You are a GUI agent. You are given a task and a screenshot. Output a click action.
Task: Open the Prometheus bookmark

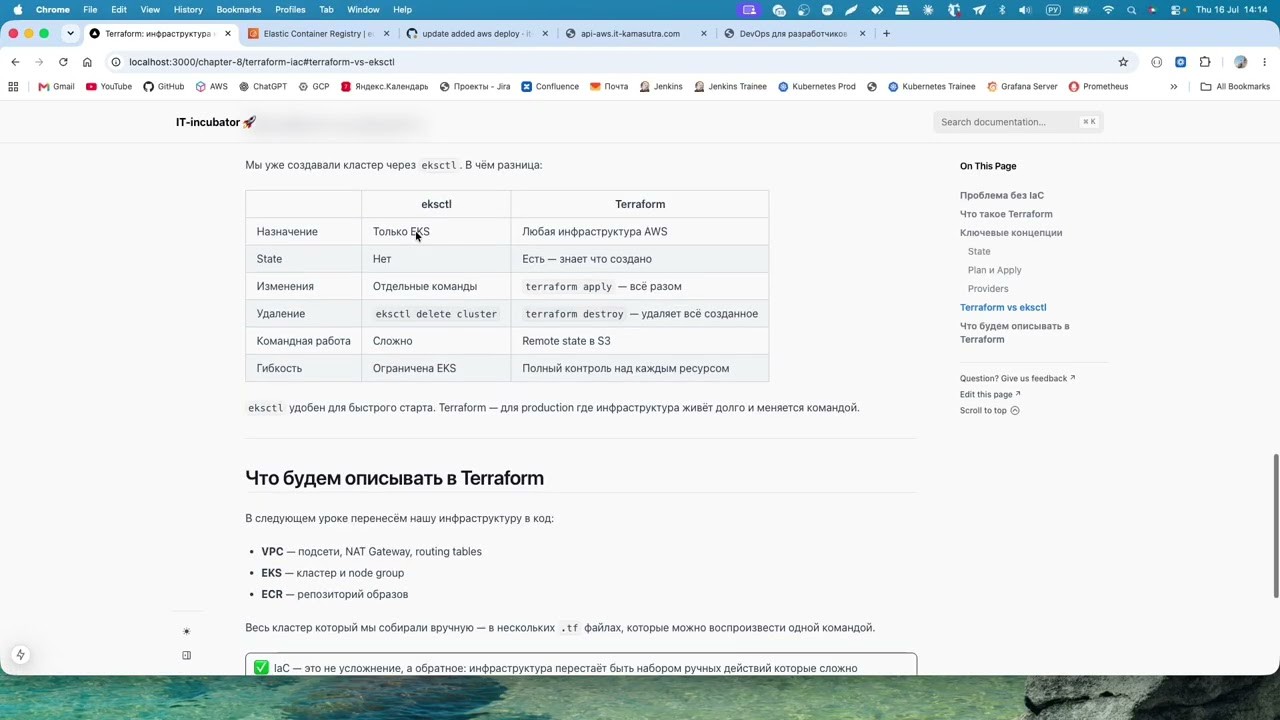click(1098, 87)
